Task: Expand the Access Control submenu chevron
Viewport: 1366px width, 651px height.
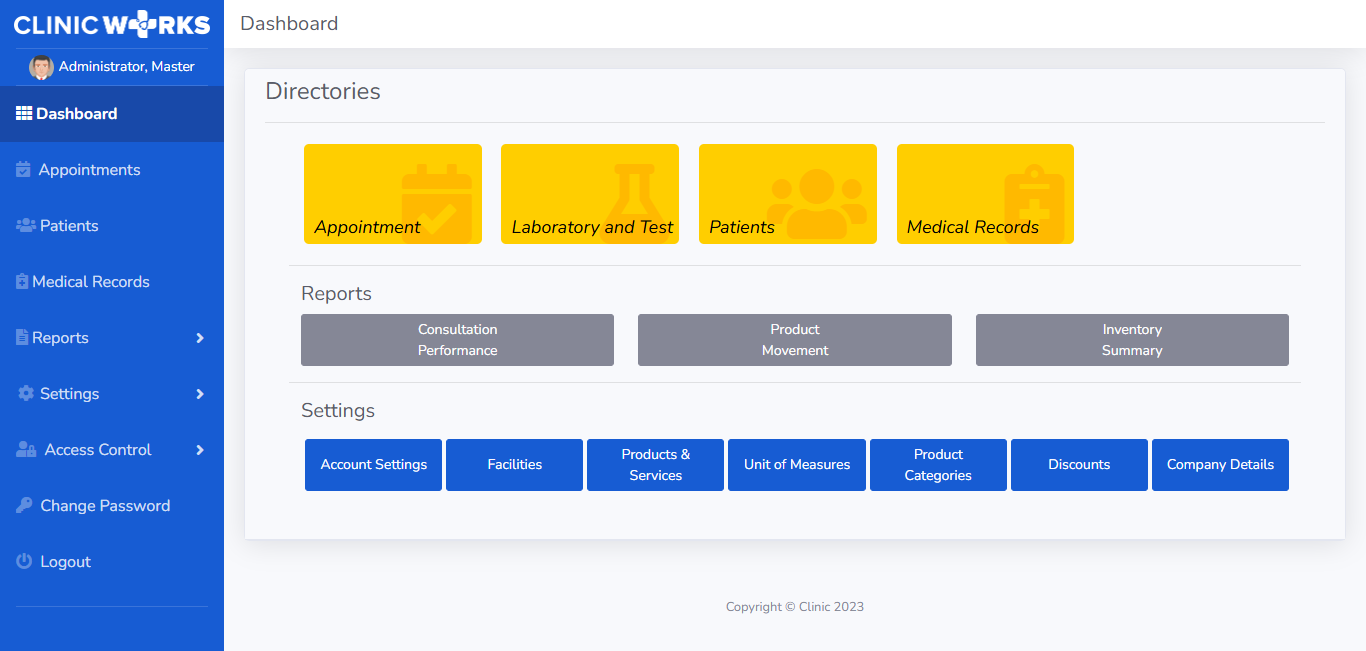Action: coord(200,450)
